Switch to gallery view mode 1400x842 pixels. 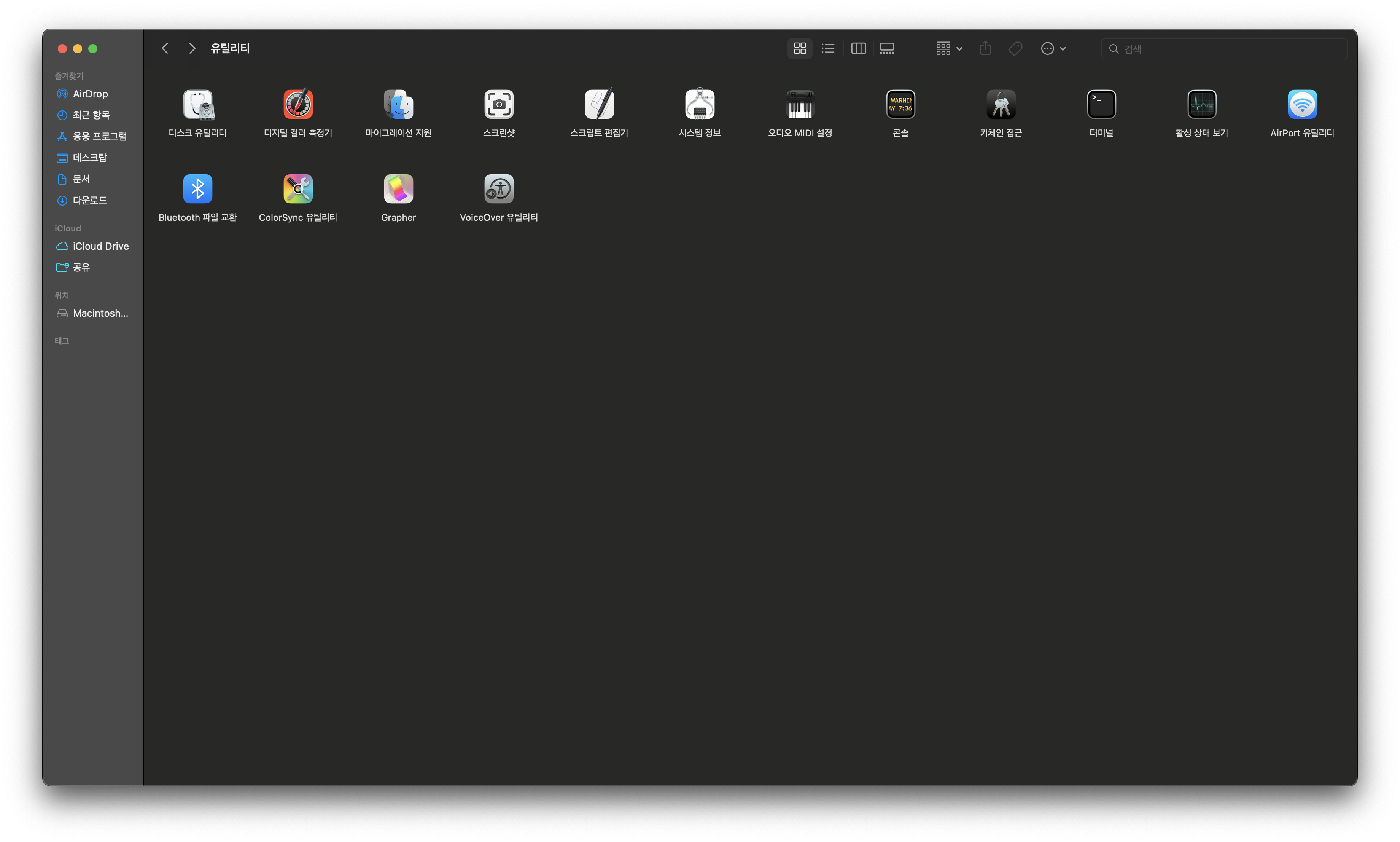tap(887, 49)
